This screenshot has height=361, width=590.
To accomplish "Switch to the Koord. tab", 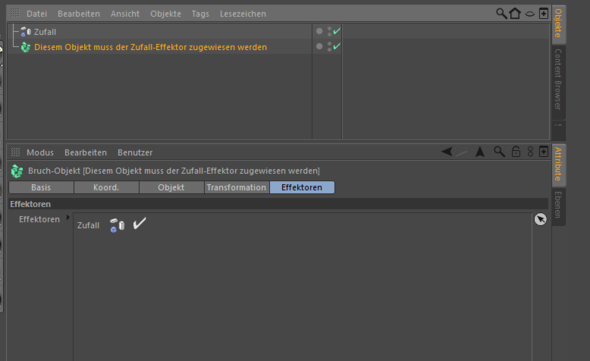I will coord(106,187).
